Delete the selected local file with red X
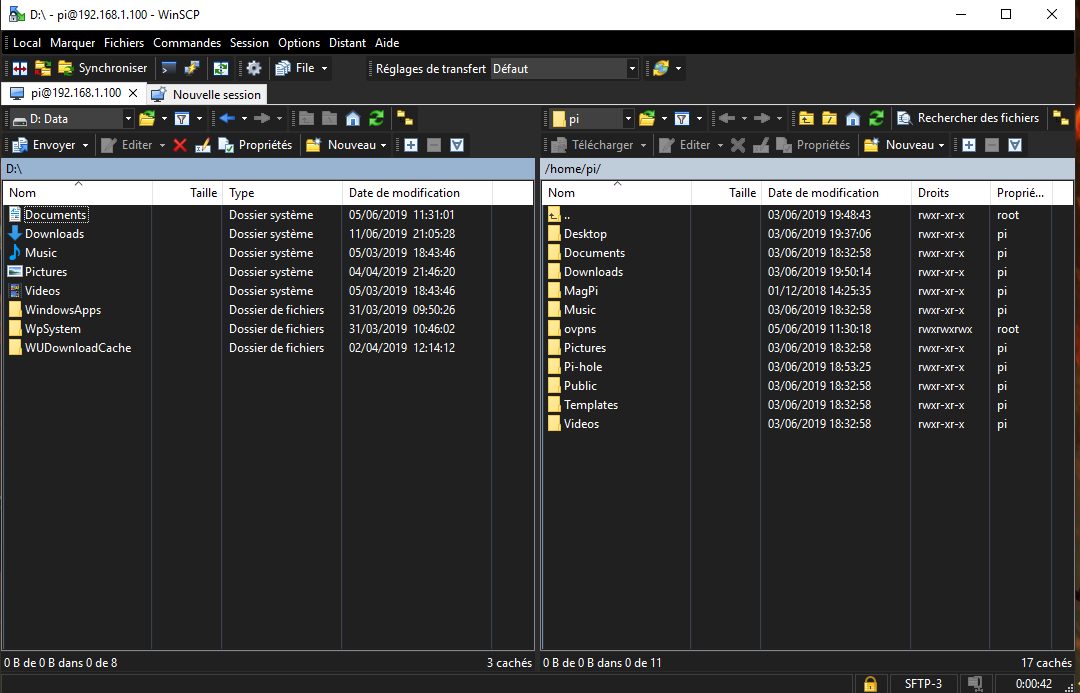 180,145
